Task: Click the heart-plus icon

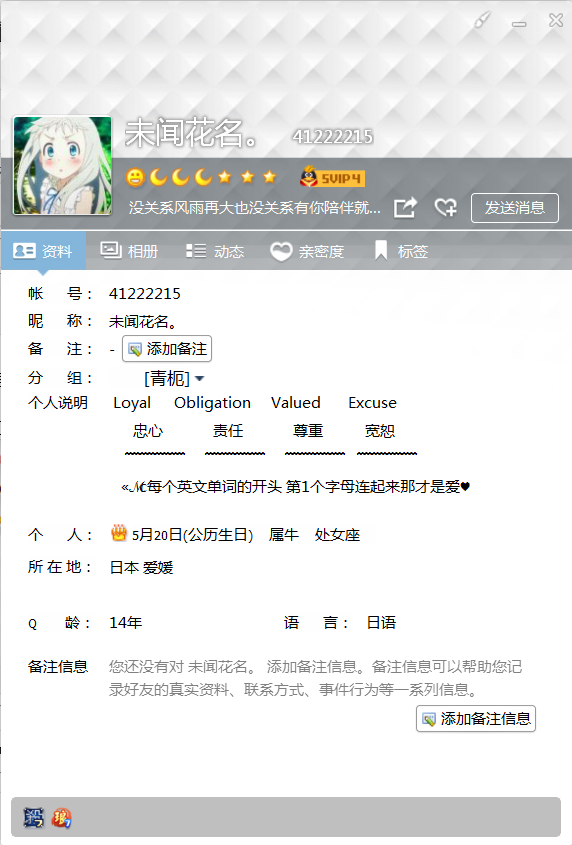Action: pos(446,207)
